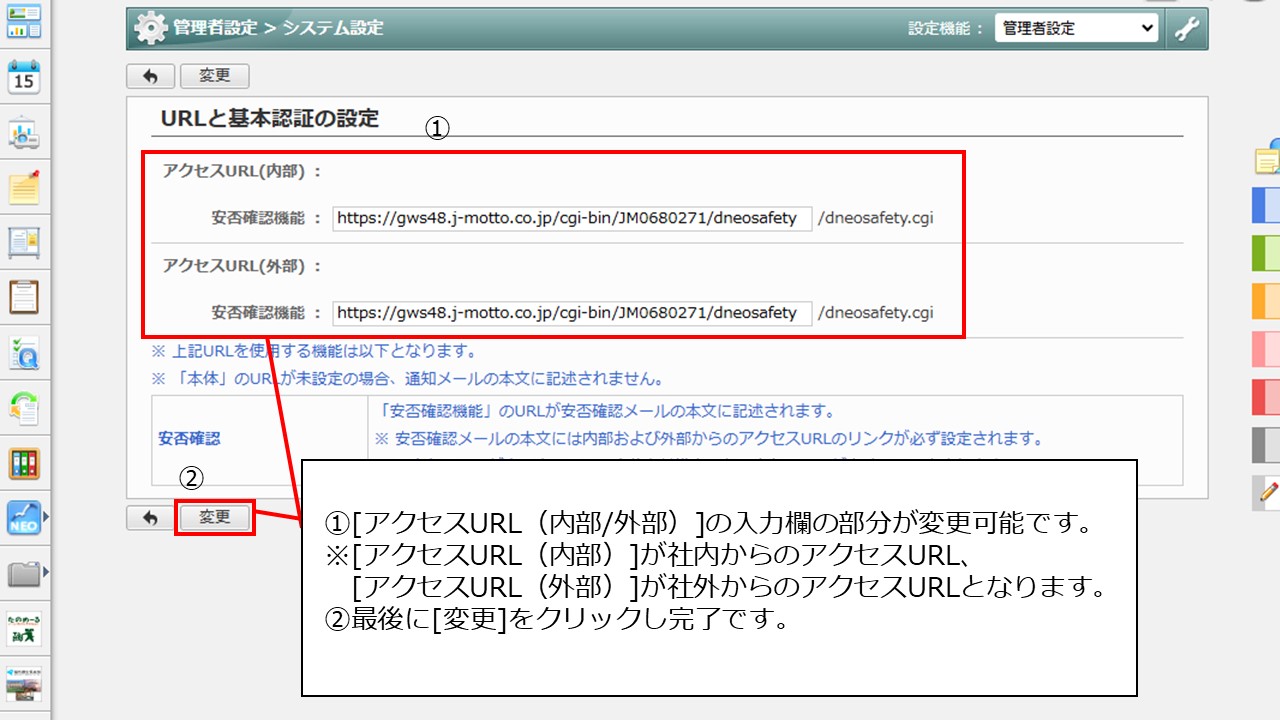Open the gray folder sidebar icon
The width and height of the screenshot is (1280, 720).
pyautogui.click(x=23, y=573)
